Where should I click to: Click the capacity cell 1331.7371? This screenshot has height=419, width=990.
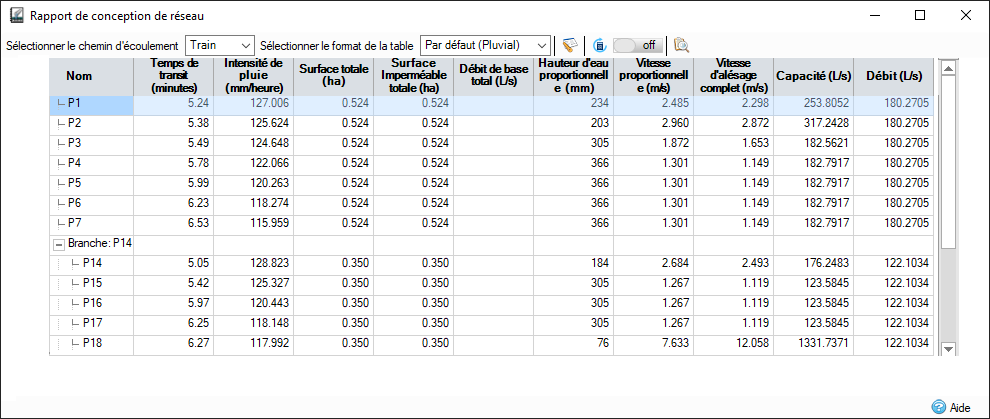coord(814,343)
